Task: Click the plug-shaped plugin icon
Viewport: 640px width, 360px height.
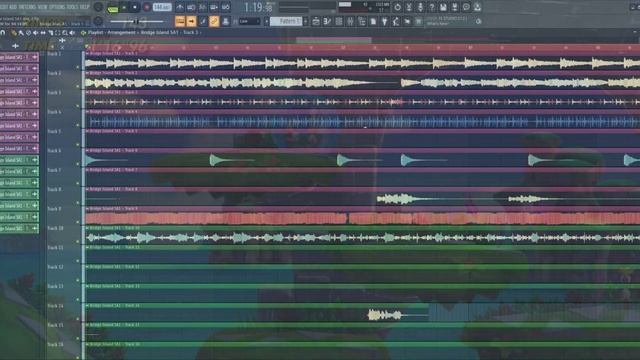Action: pos(384,22)
